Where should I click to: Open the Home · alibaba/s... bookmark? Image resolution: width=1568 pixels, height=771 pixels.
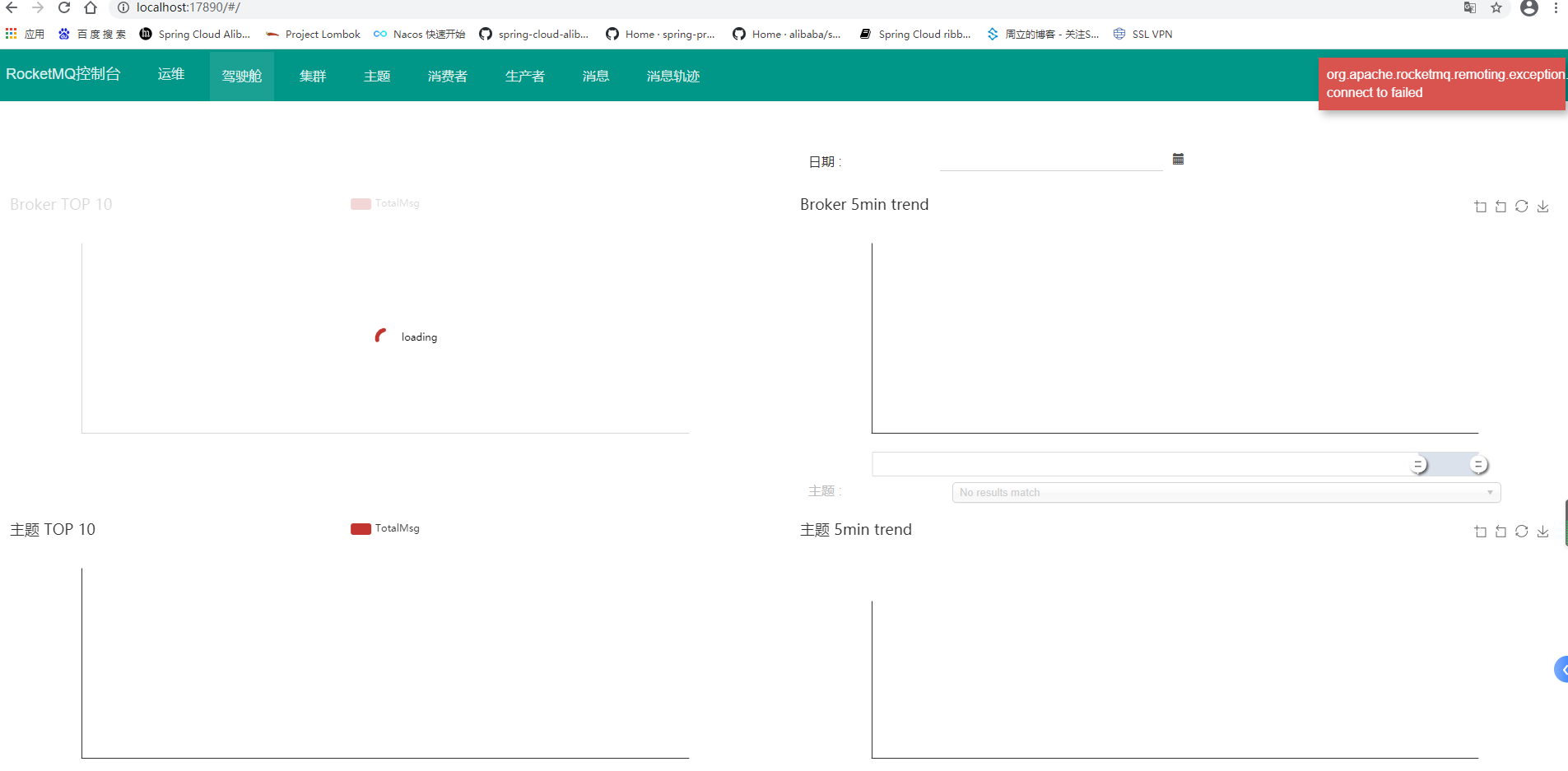point(787,34)
